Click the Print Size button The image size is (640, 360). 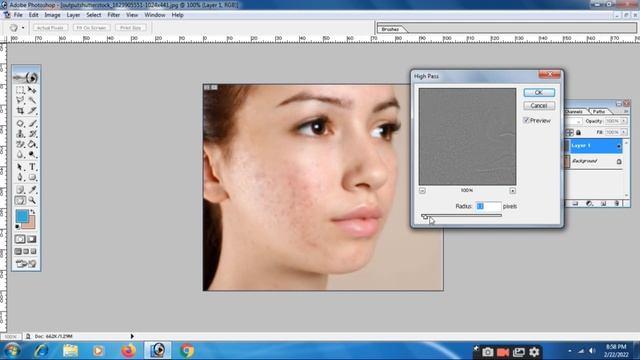click(x=131, y=28)
